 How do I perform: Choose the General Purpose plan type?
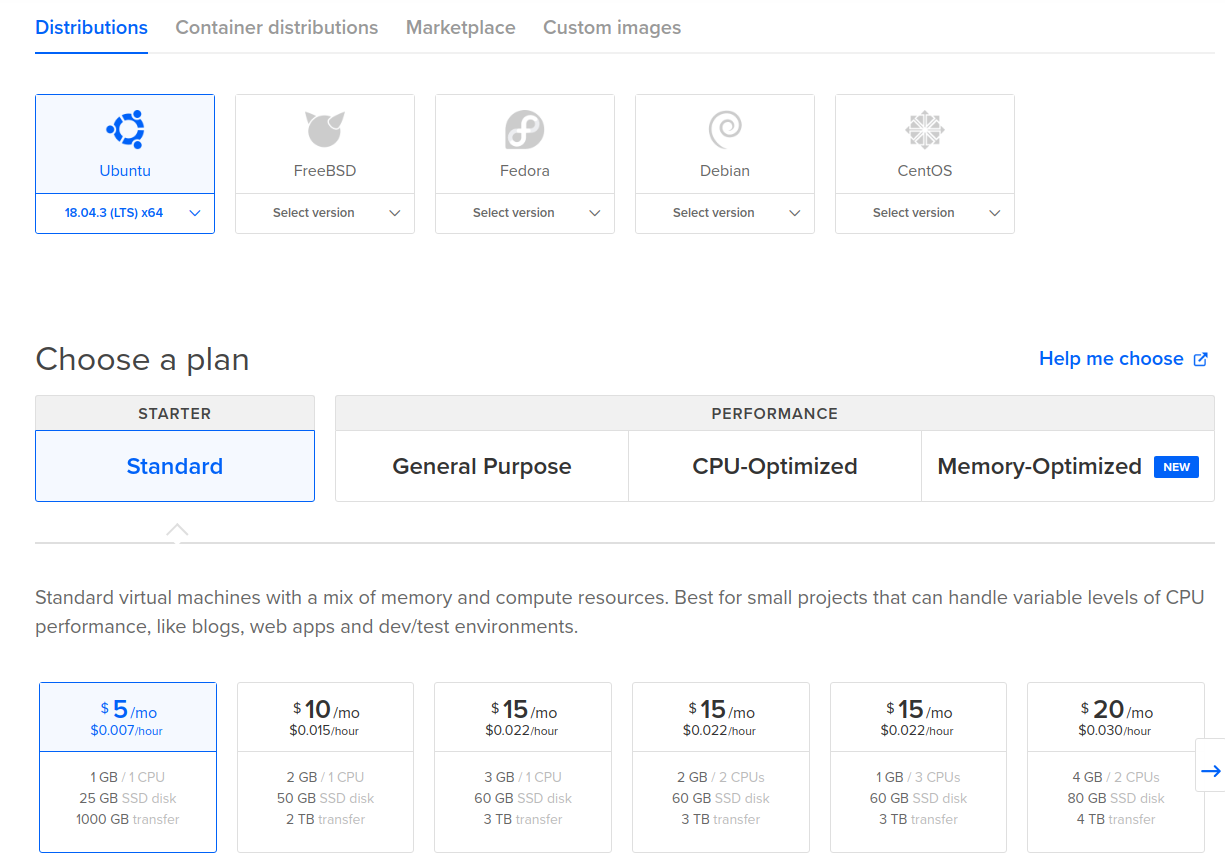pyautogui.click(x=482, y=467)
